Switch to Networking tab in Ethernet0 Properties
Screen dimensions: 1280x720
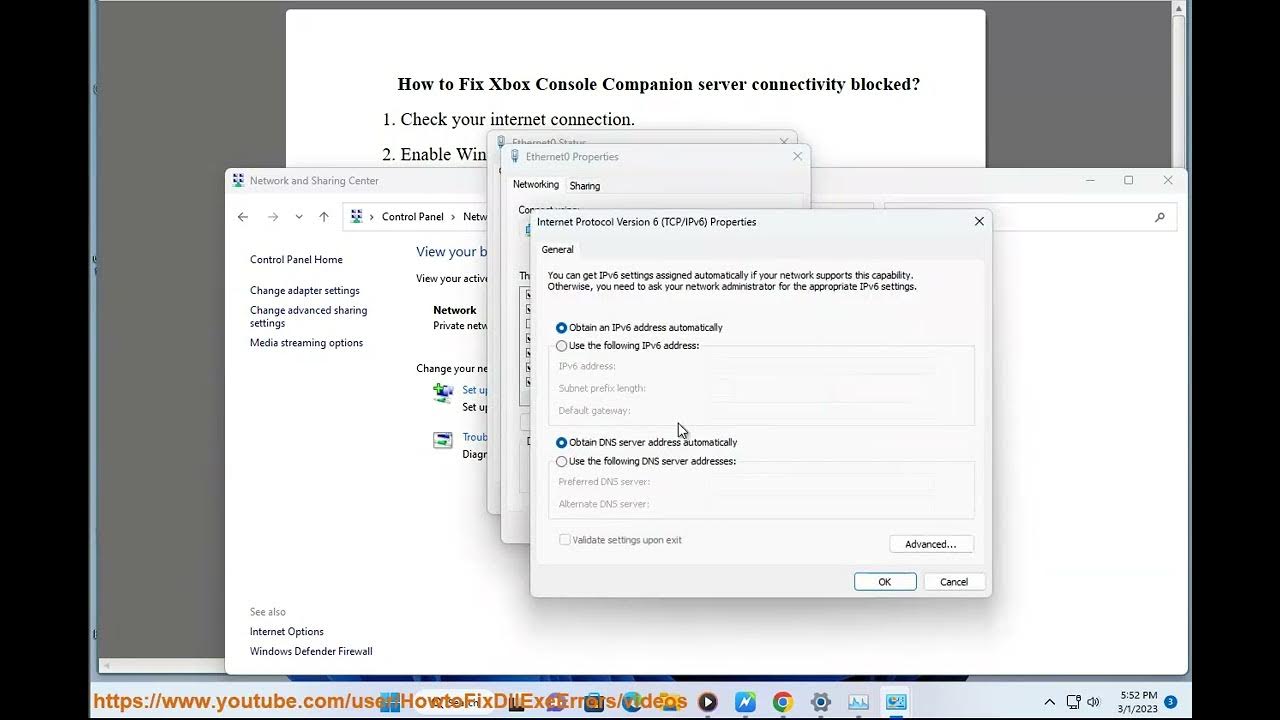536,185
